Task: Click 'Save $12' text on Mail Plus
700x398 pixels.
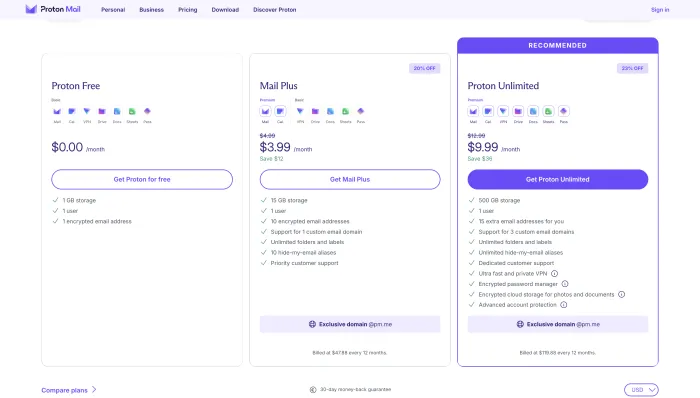Action: (271, 159)
